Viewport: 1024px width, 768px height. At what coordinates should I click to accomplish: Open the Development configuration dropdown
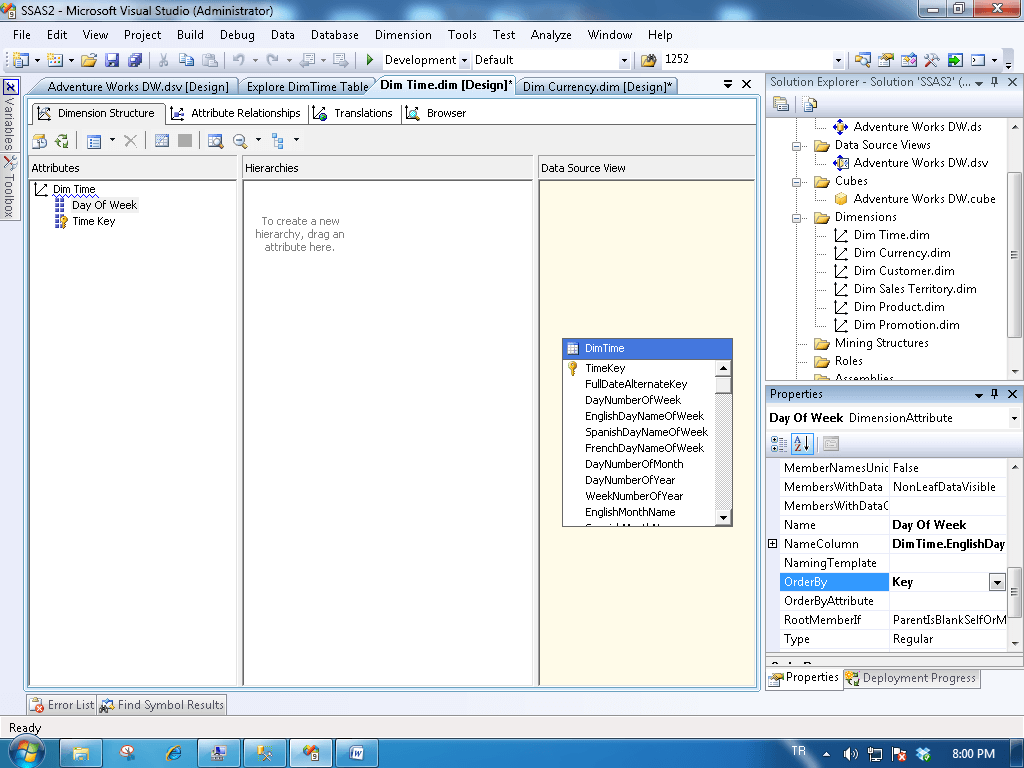click(464, 60)
